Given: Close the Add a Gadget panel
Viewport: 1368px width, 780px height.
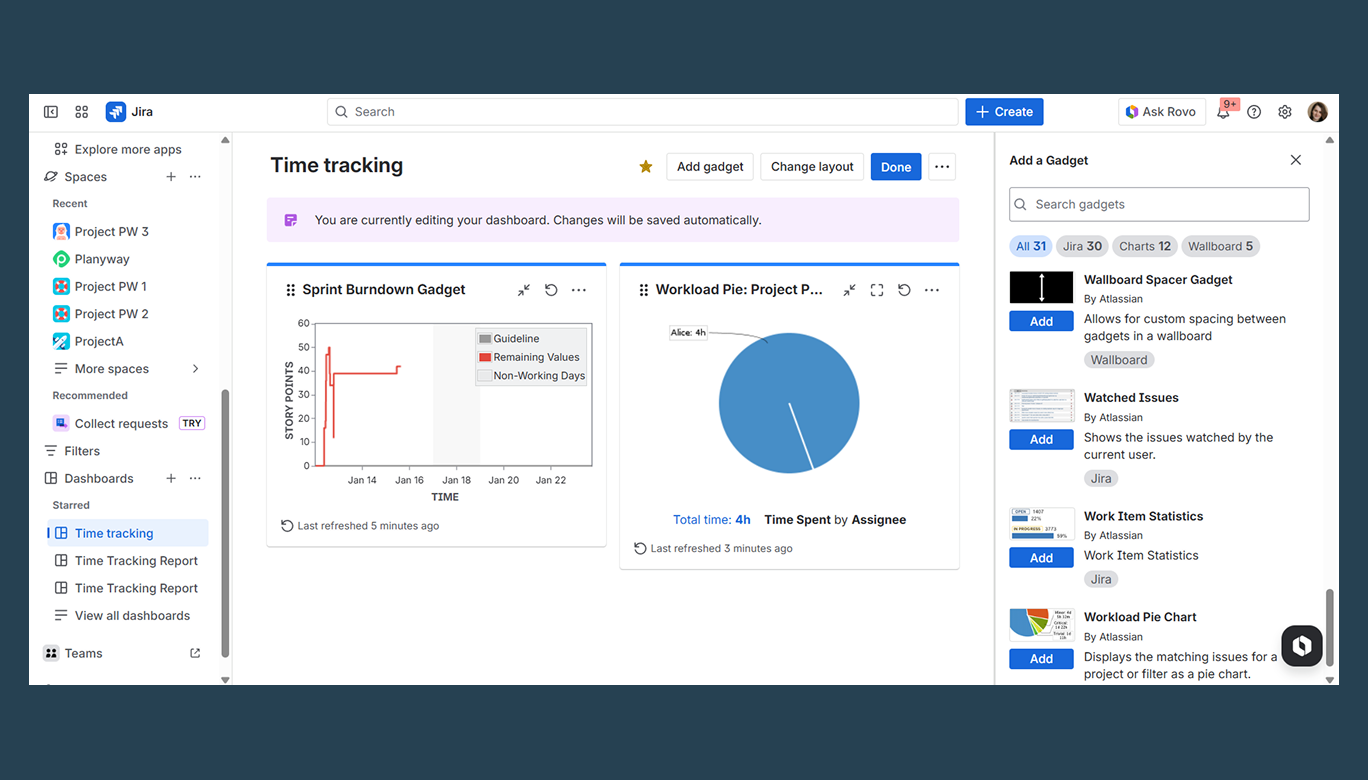Looking at the screenshot, I should click(x=1296, y=160).
